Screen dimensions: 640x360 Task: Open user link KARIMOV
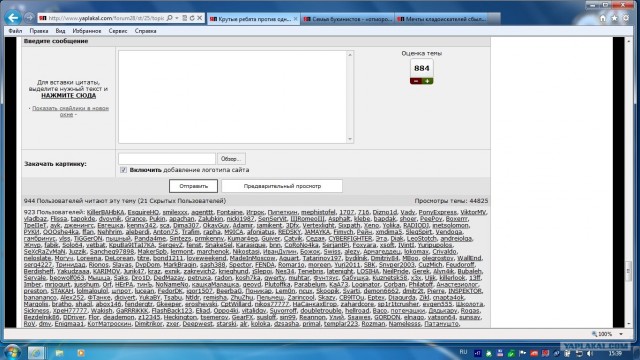pyautogui.click(x=106, y=271)
